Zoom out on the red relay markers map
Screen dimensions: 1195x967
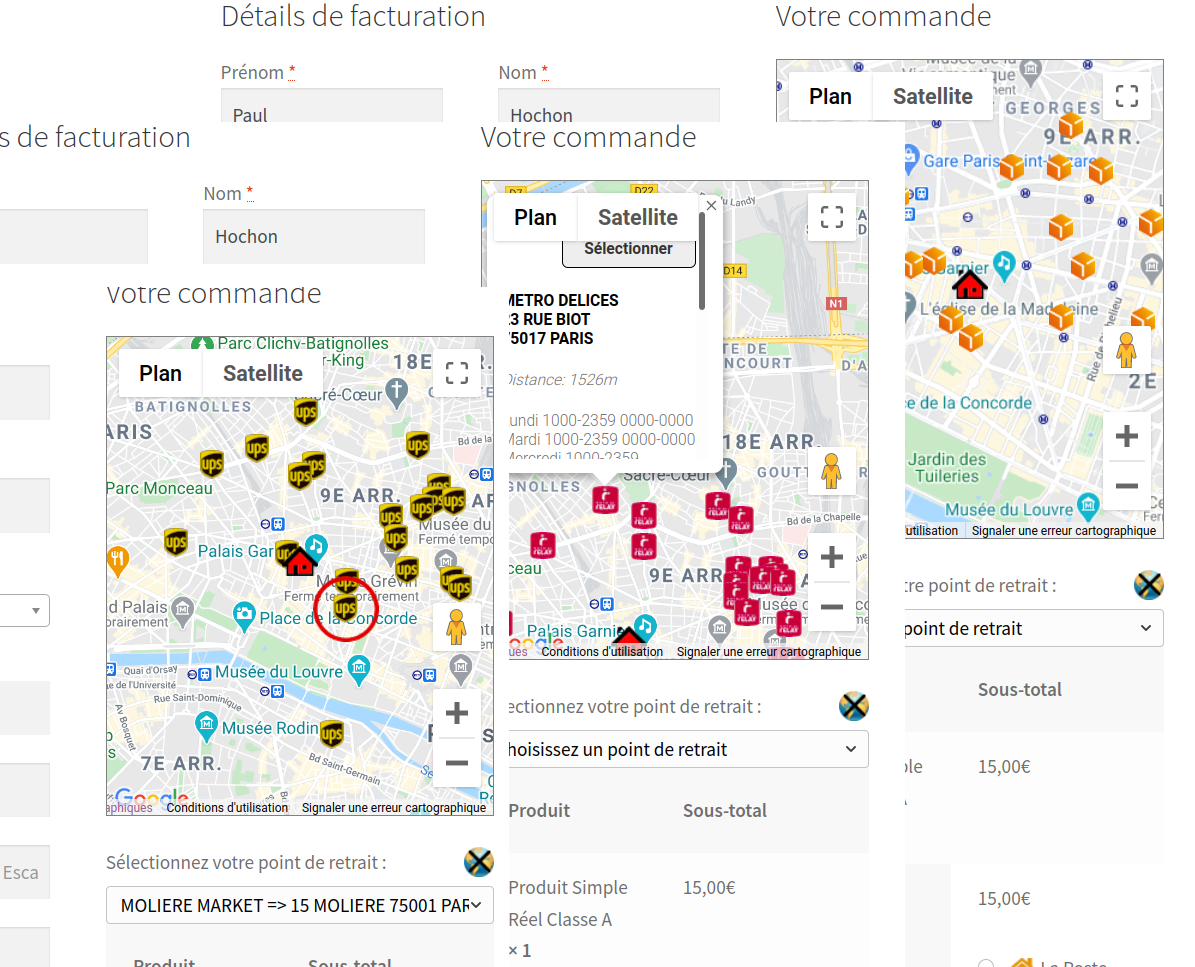point(831,607)
